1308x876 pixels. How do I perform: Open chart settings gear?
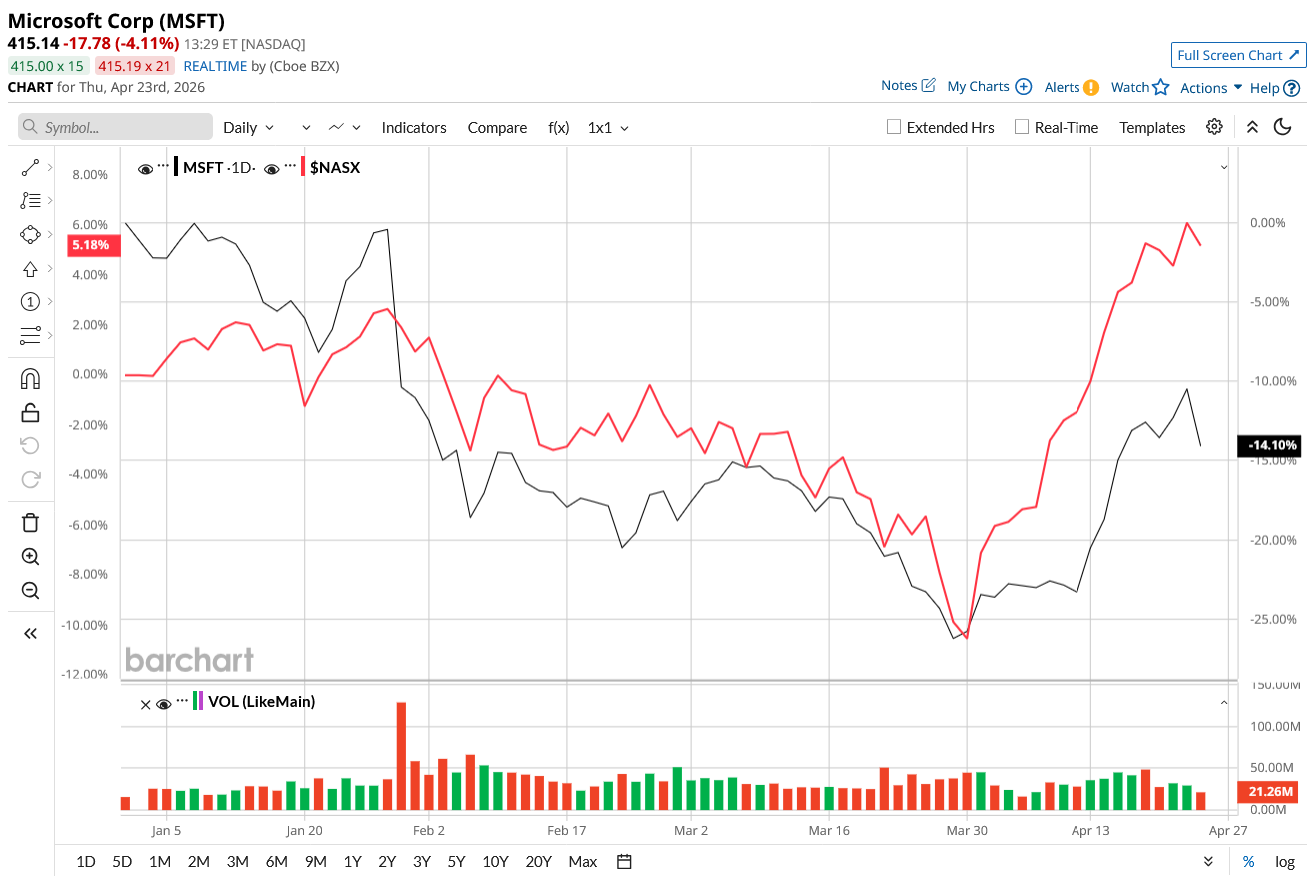pos(1214,127)
